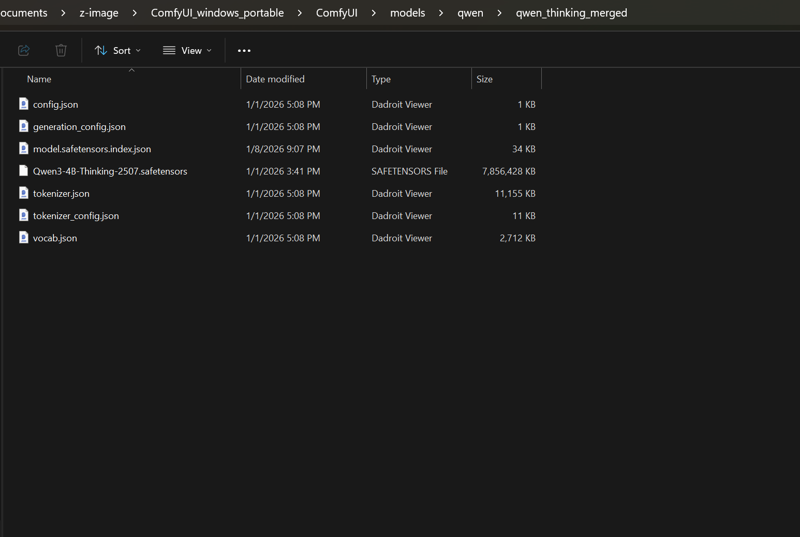Expand the chevron after qwen breadcrumb
Viewport: 800px width, 537px height.
[500, 13]
